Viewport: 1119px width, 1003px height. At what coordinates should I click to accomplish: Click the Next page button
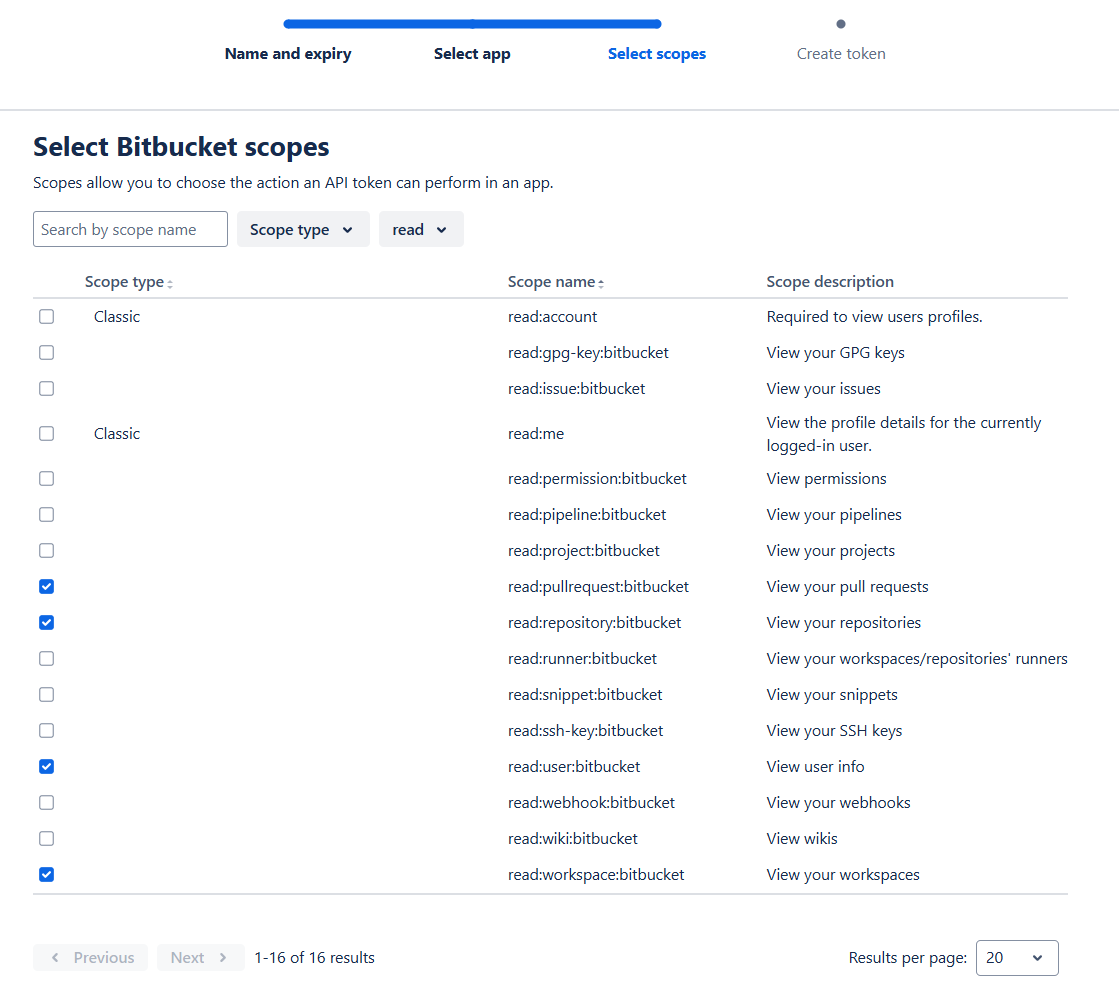(x=200, y=958)
